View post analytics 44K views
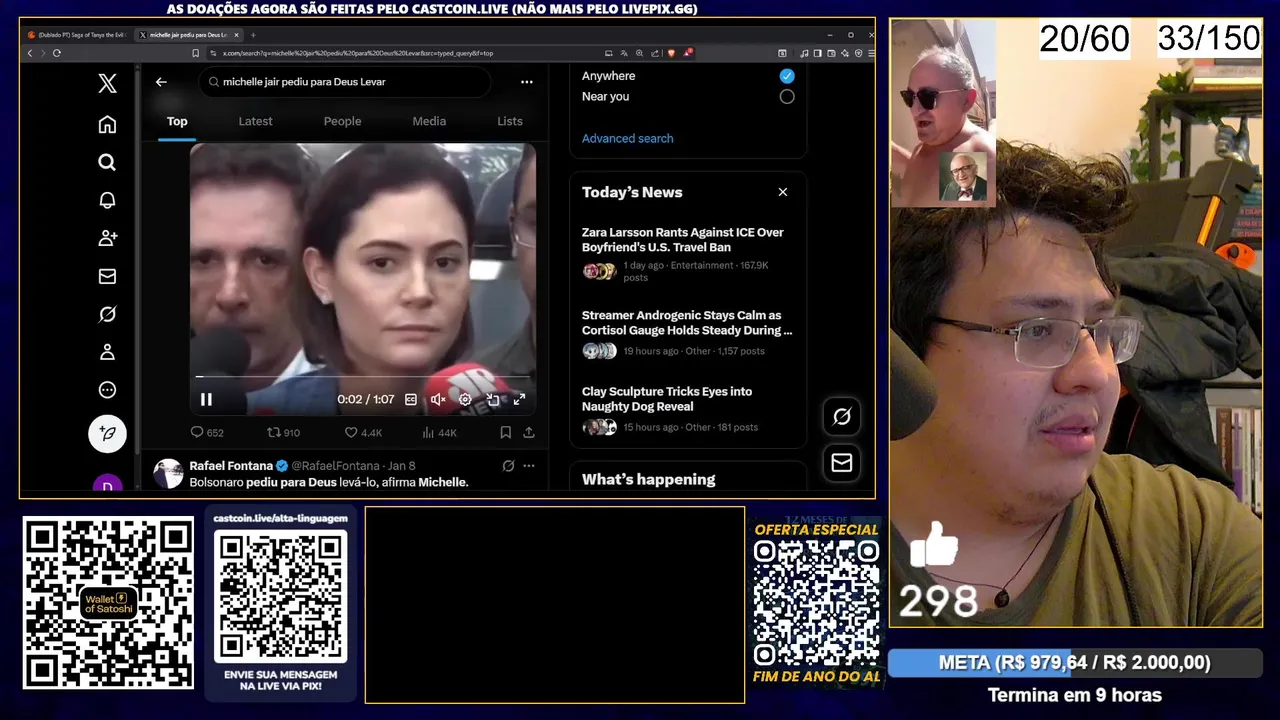This screenshot has width=1280, height=720. point(439,433)
